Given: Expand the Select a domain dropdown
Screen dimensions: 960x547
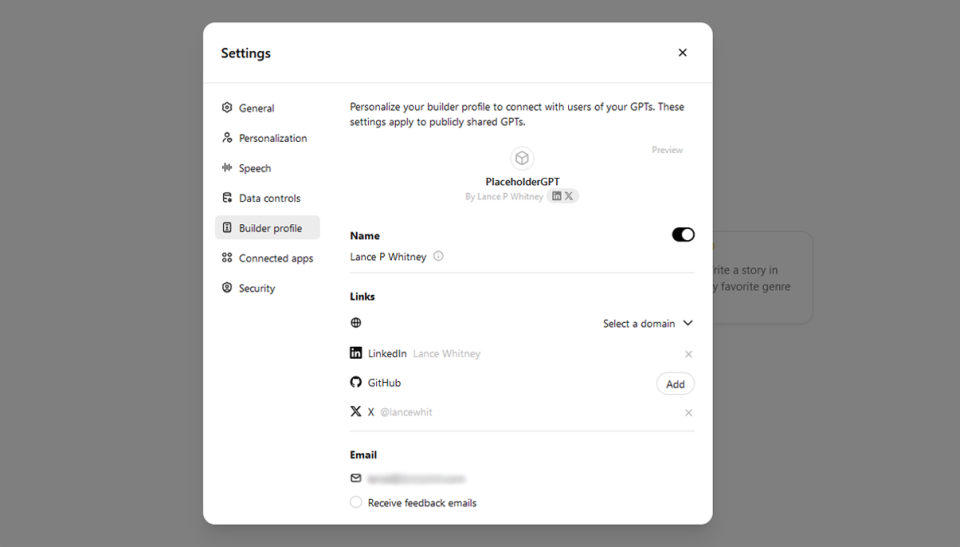Looking at the screenshot, I should click(x=648, y=324).
